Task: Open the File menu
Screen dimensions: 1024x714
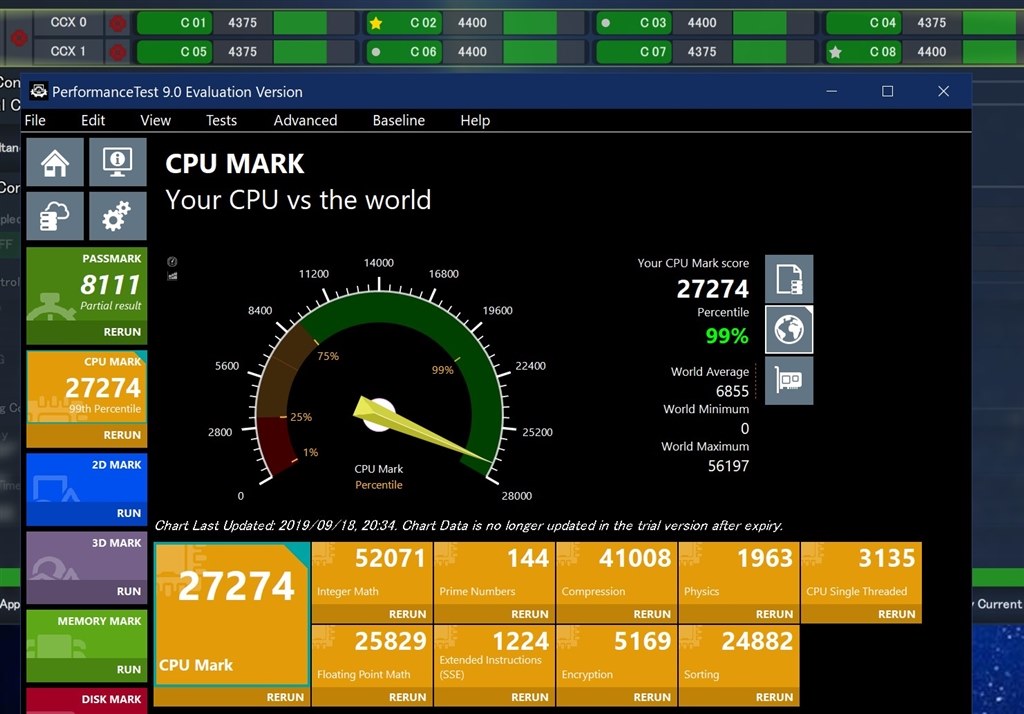Action: (x=35, y=120)
